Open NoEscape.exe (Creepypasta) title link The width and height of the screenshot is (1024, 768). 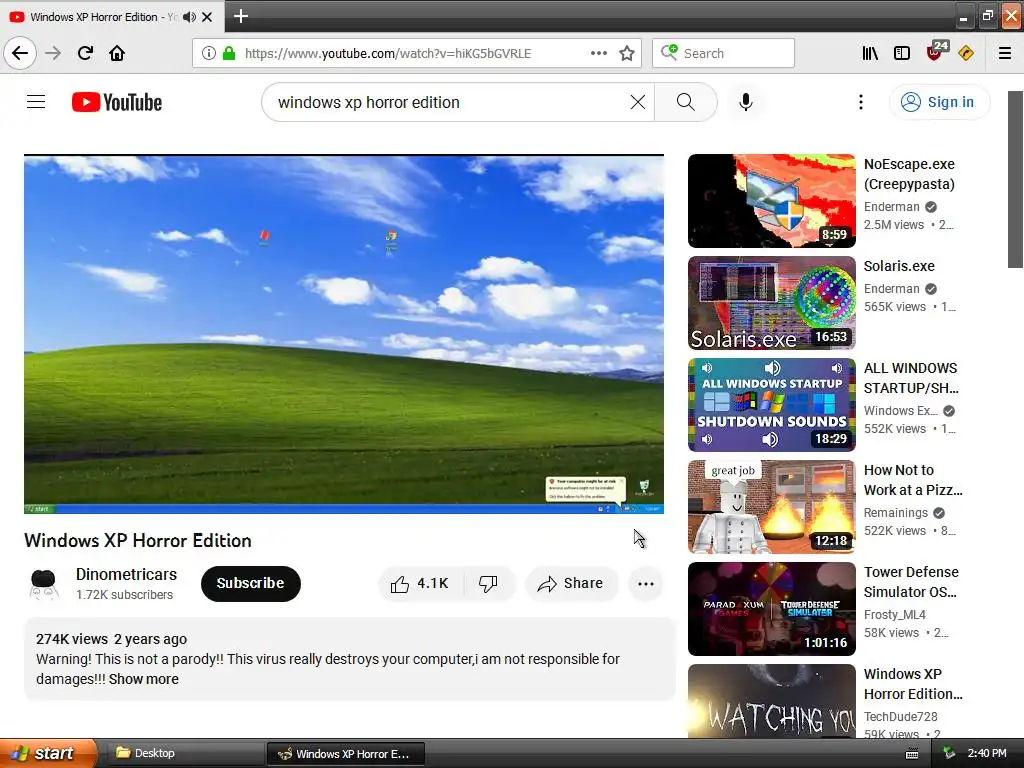(x=909, y=174)
